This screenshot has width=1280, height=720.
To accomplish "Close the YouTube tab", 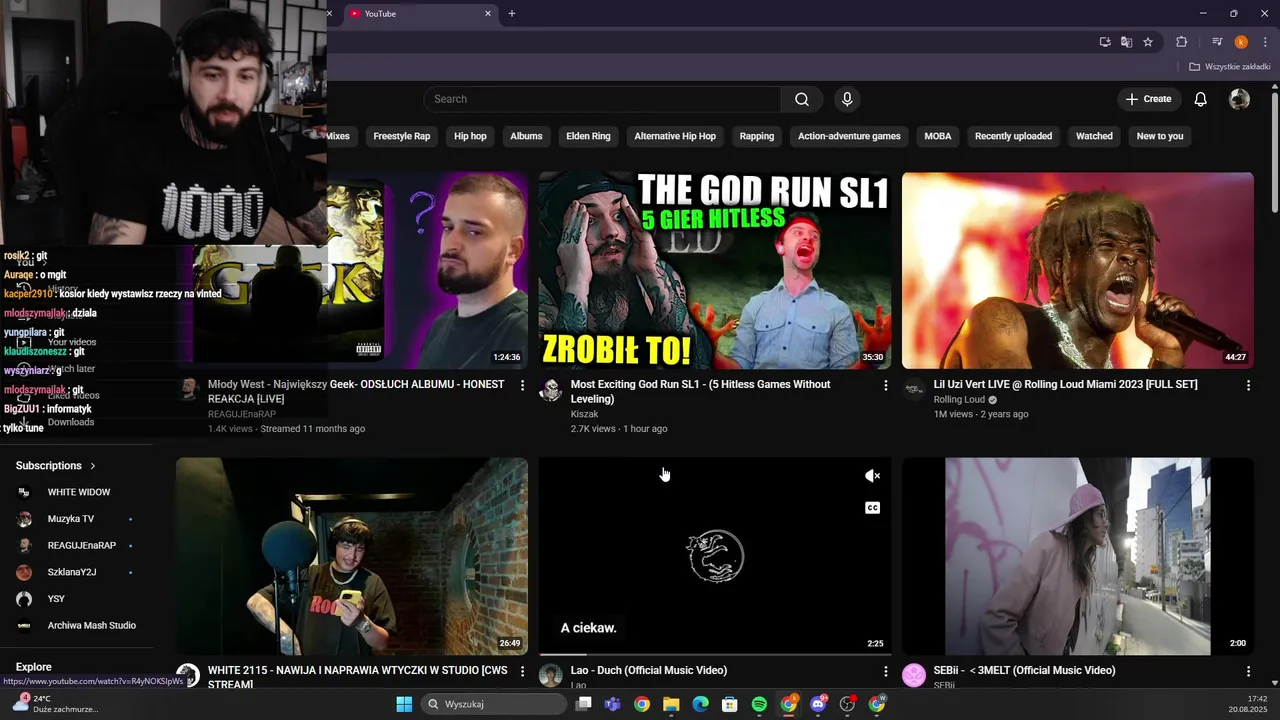I will [488, 14].
